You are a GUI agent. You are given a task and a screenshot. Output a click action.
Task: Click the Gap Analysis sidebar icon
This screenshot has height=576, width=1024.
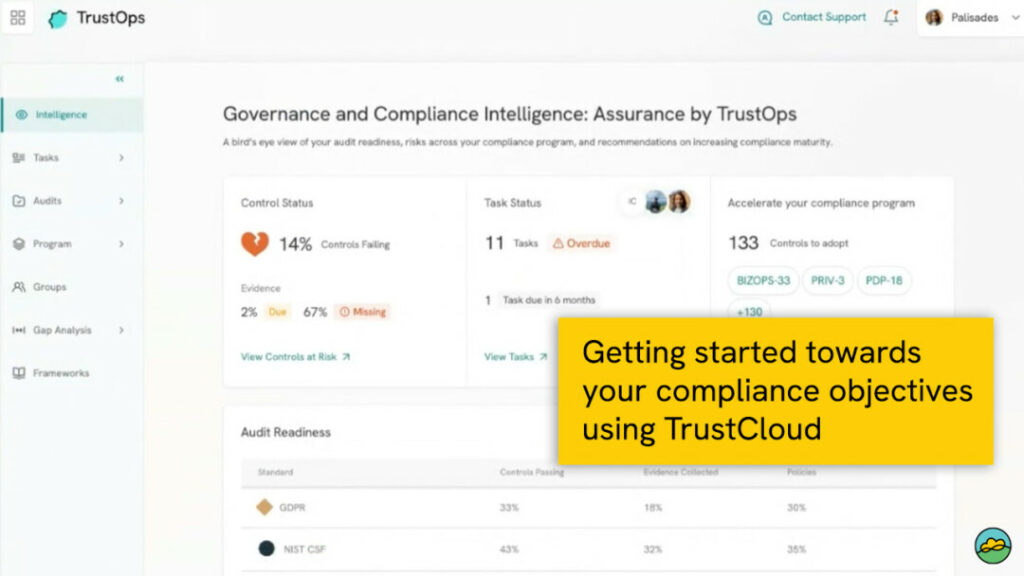click(x=19, y=330)
